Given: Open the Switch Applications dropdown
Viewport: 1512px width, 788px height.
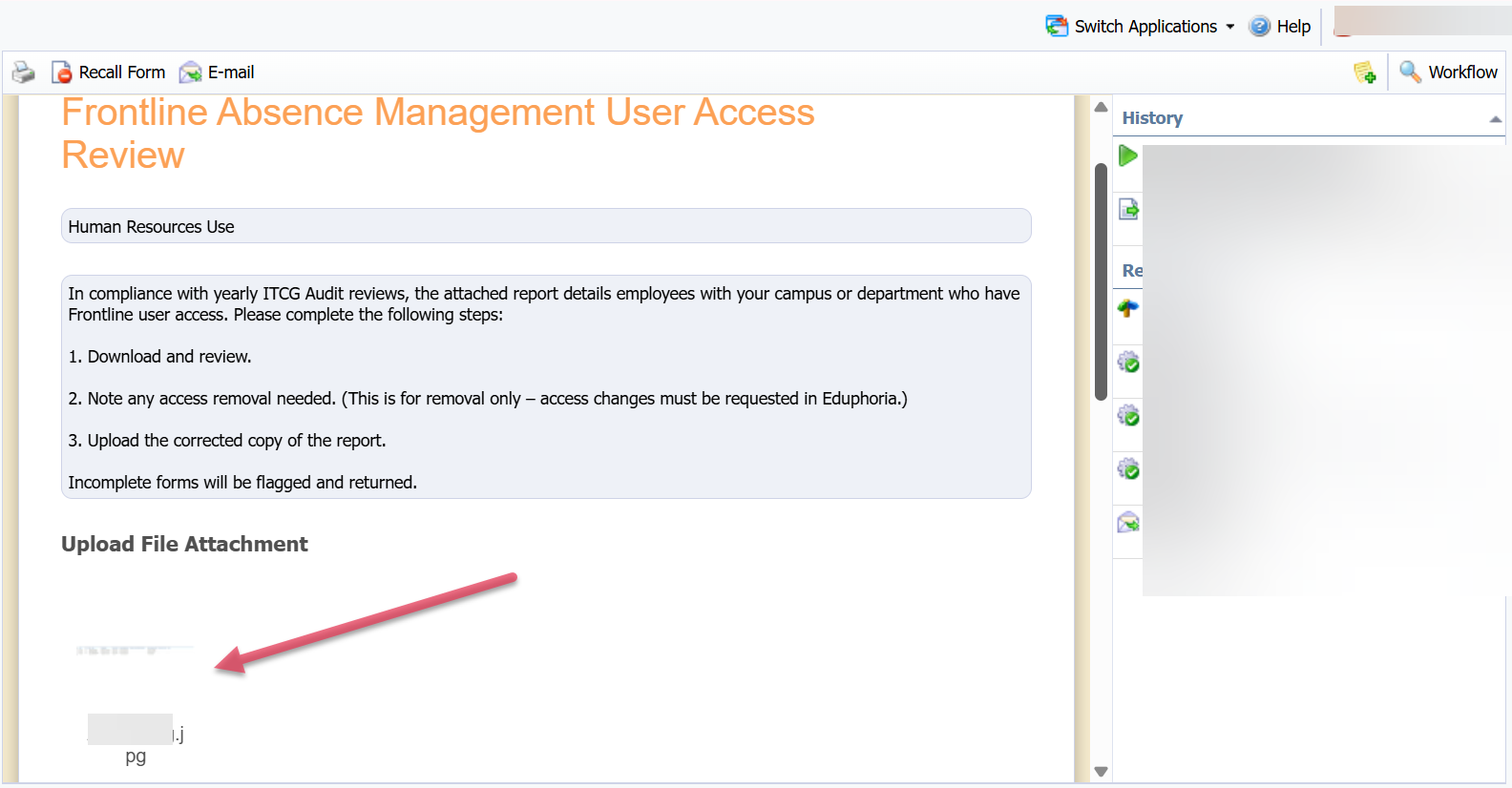Looking at the screenshot, I should (x=1140, y=27).
